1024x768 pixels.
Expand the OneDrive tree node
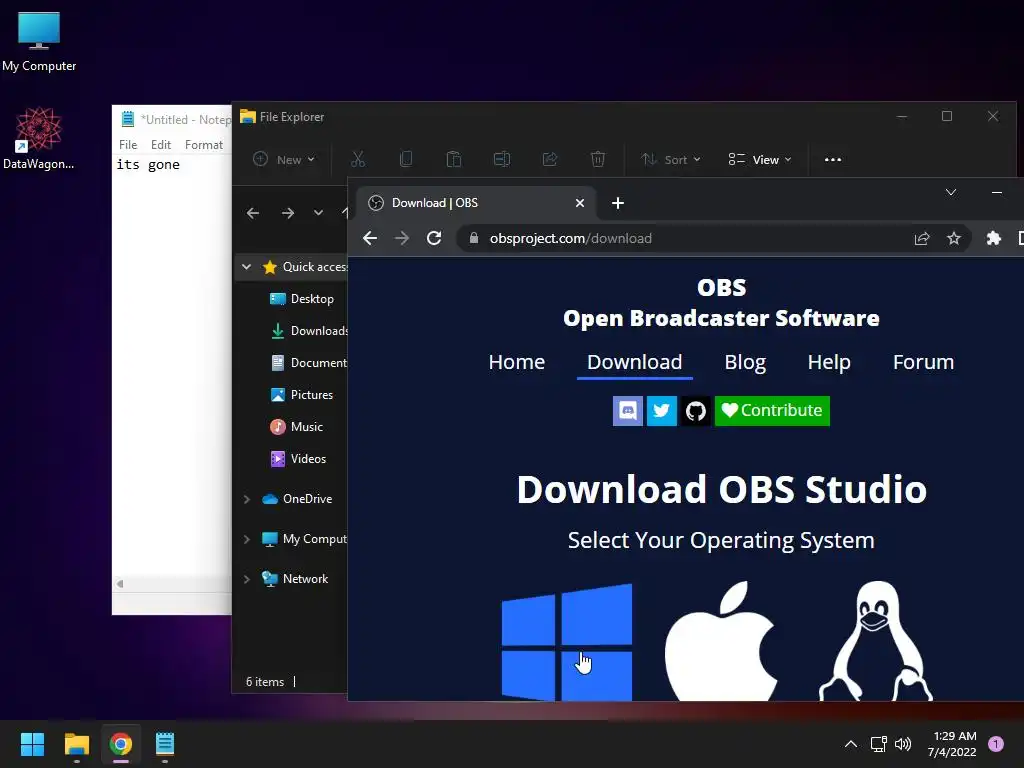point(246,499)
